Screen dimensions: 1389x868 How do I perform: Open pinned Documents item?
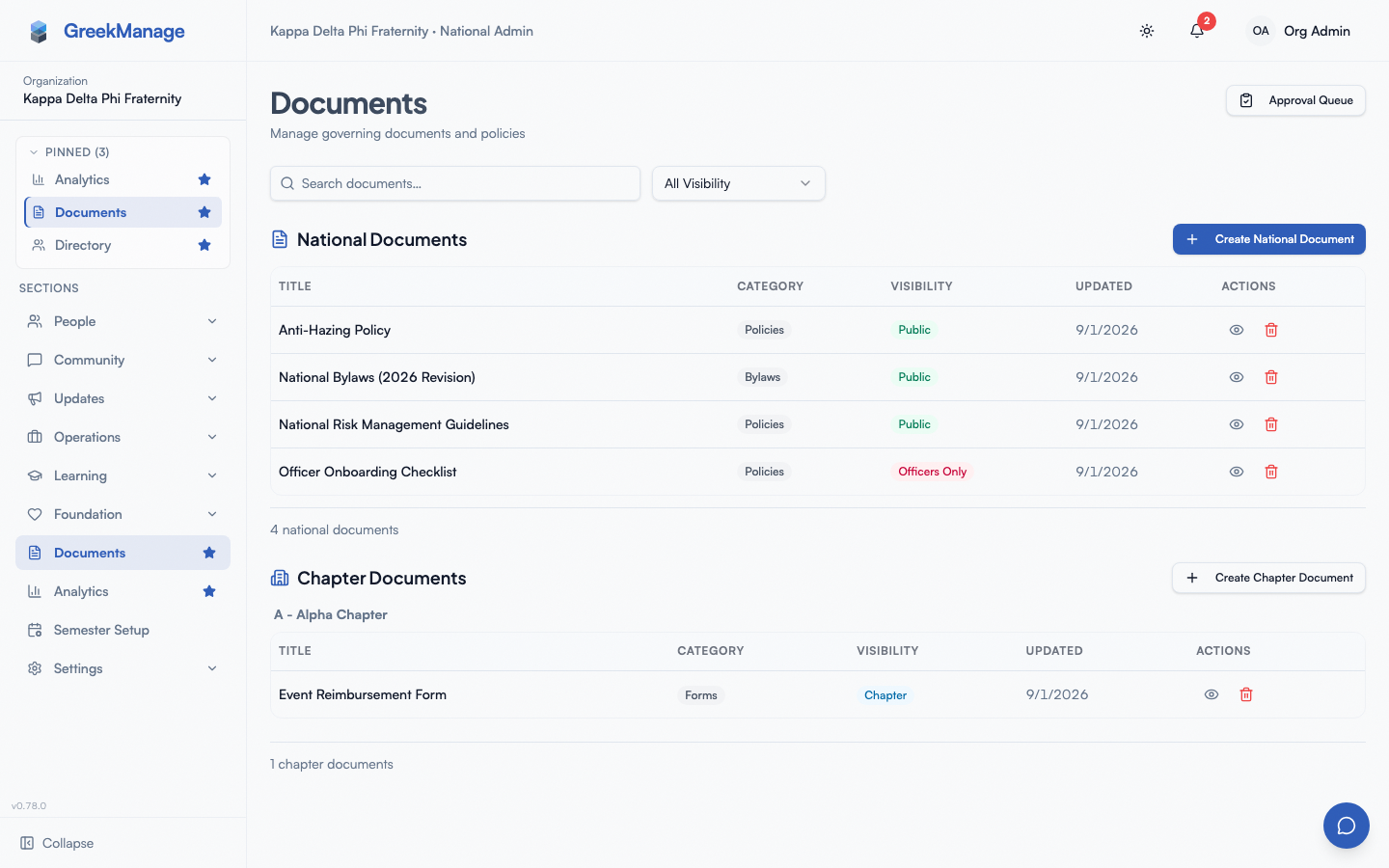(x=123, y=212)
